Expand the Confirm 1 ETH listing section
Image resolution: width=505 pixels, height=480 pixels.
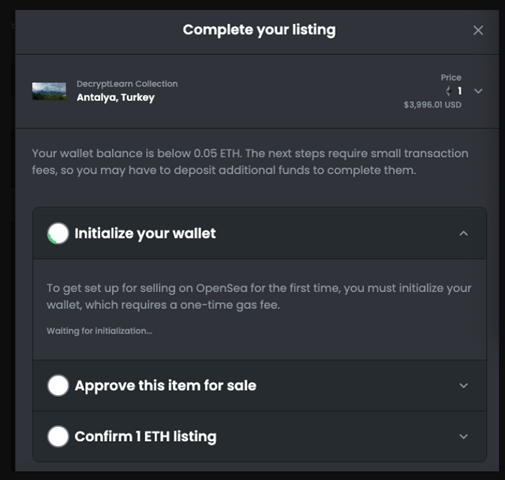463,436
